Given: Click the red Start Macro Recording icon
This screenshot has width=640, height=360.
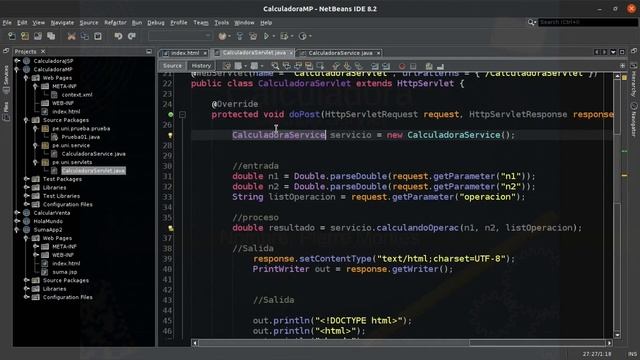Looking at the screenshot, I should pos(402,66).
